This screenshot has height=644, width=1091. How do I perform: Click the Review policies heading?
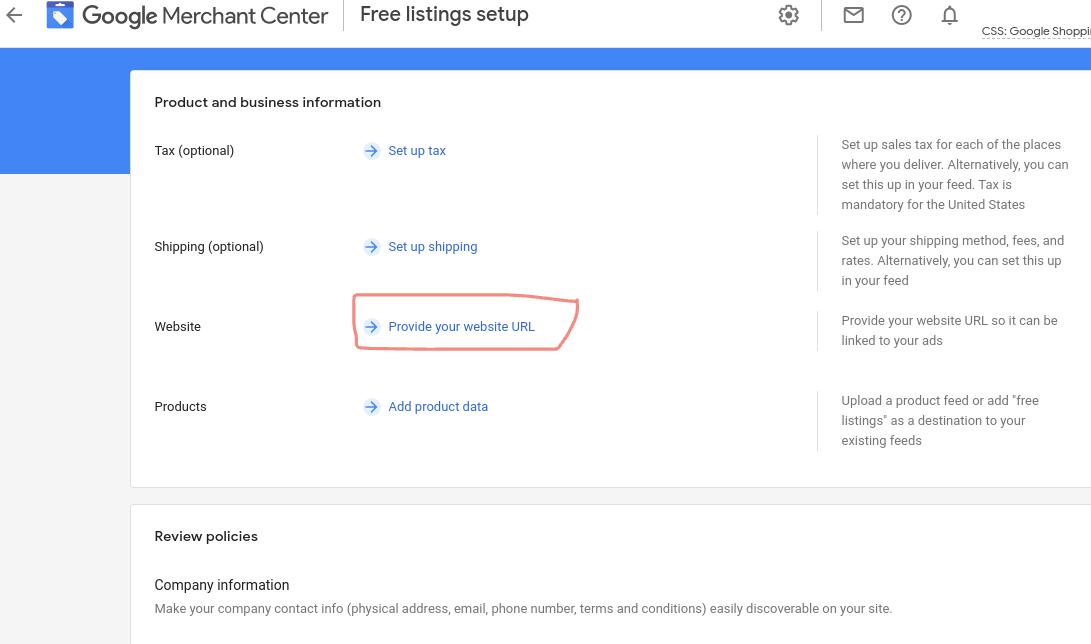[206, 537]
